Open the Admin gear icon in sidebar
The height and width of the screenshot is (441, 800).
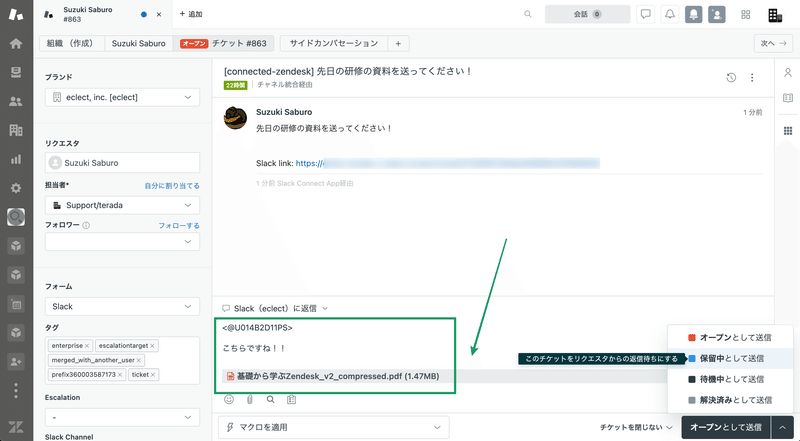click(16, 188)
